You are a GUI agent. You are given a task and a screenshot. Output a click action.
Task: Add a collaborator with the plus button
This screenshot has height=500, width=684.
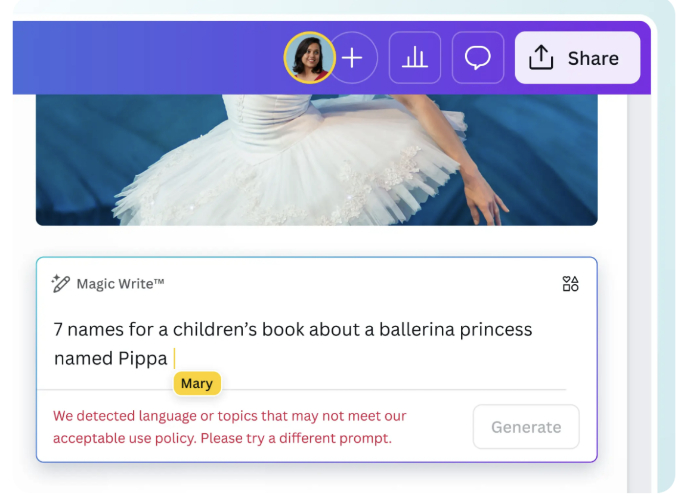pos(352,58)
